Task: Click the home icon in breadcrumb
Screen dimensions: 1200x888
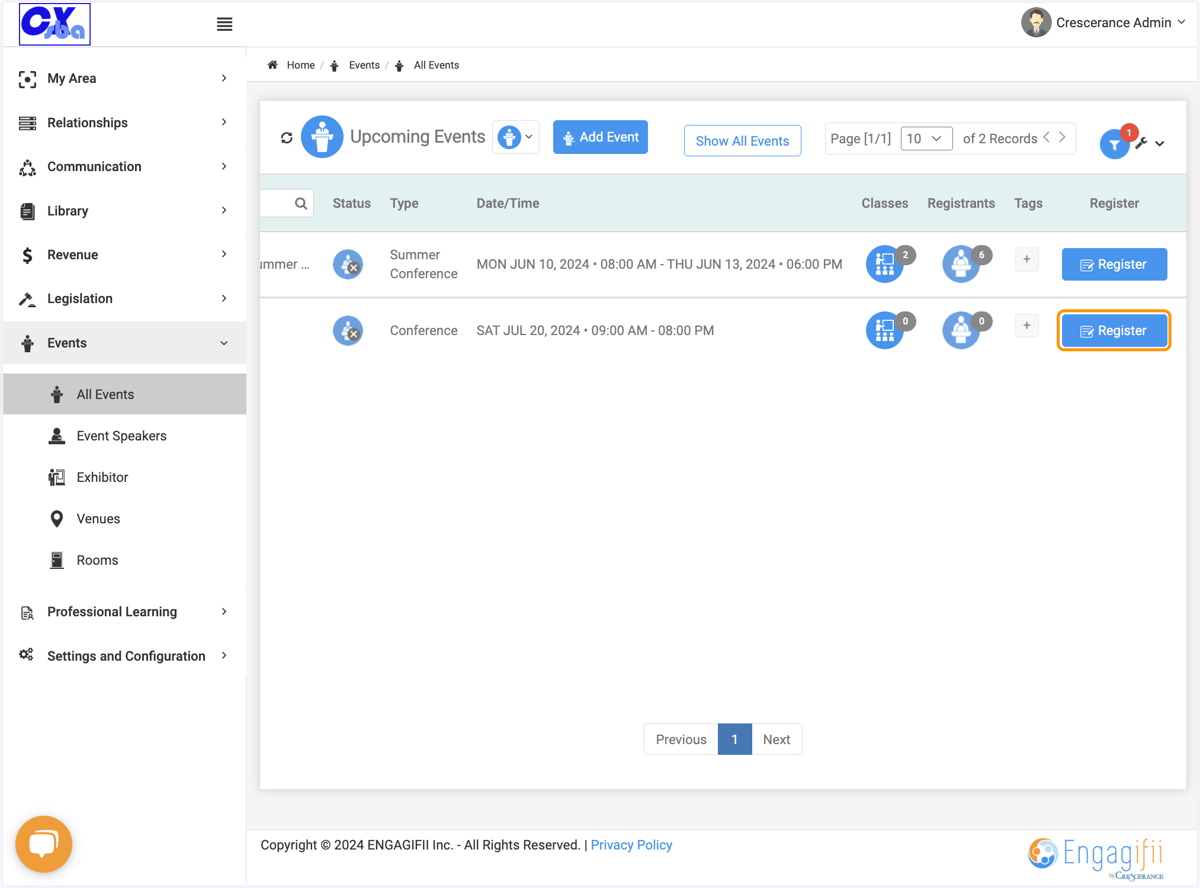Action: pos(272,65)
